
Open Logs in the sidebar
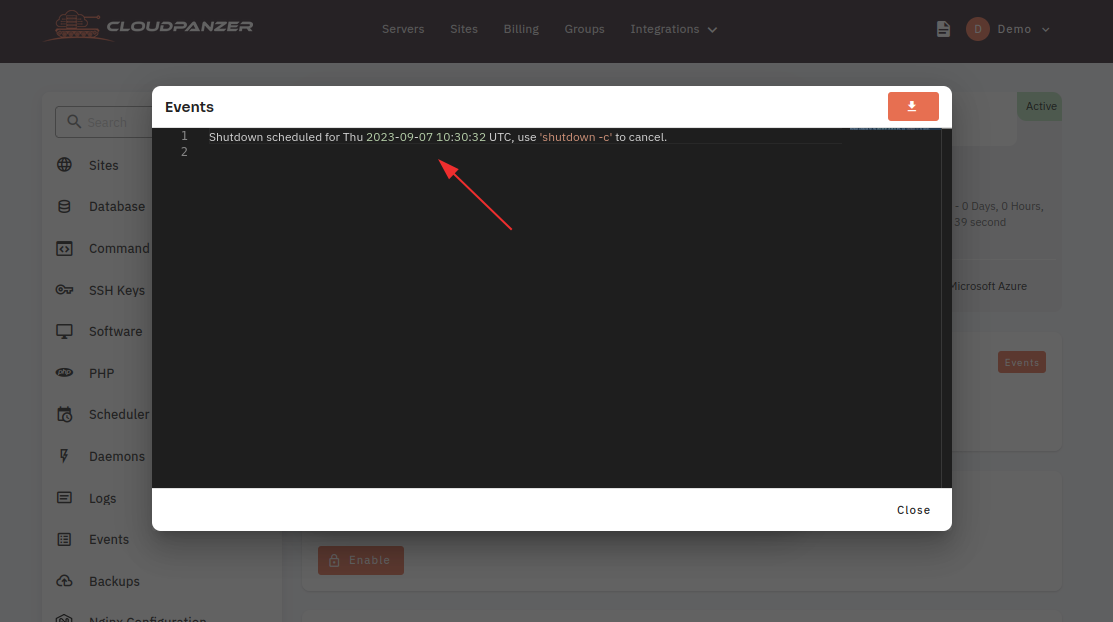coord(102,498)
